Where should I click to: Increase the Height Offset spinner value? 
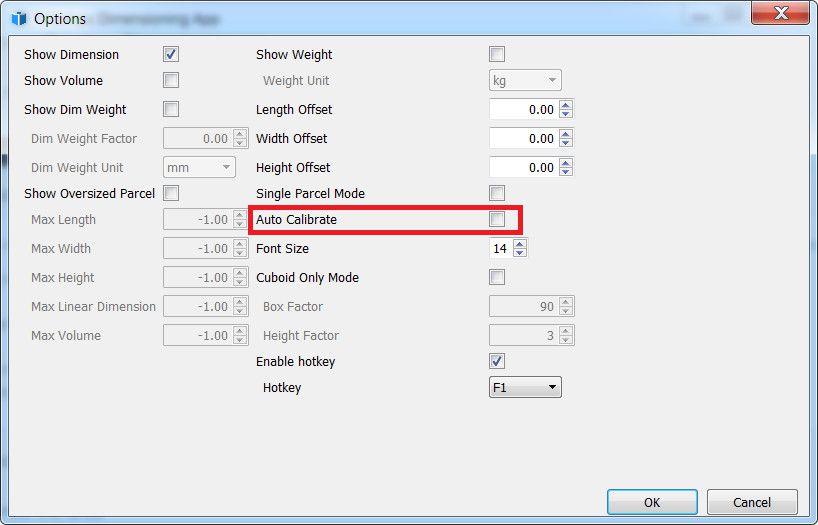tap(566, 163)
